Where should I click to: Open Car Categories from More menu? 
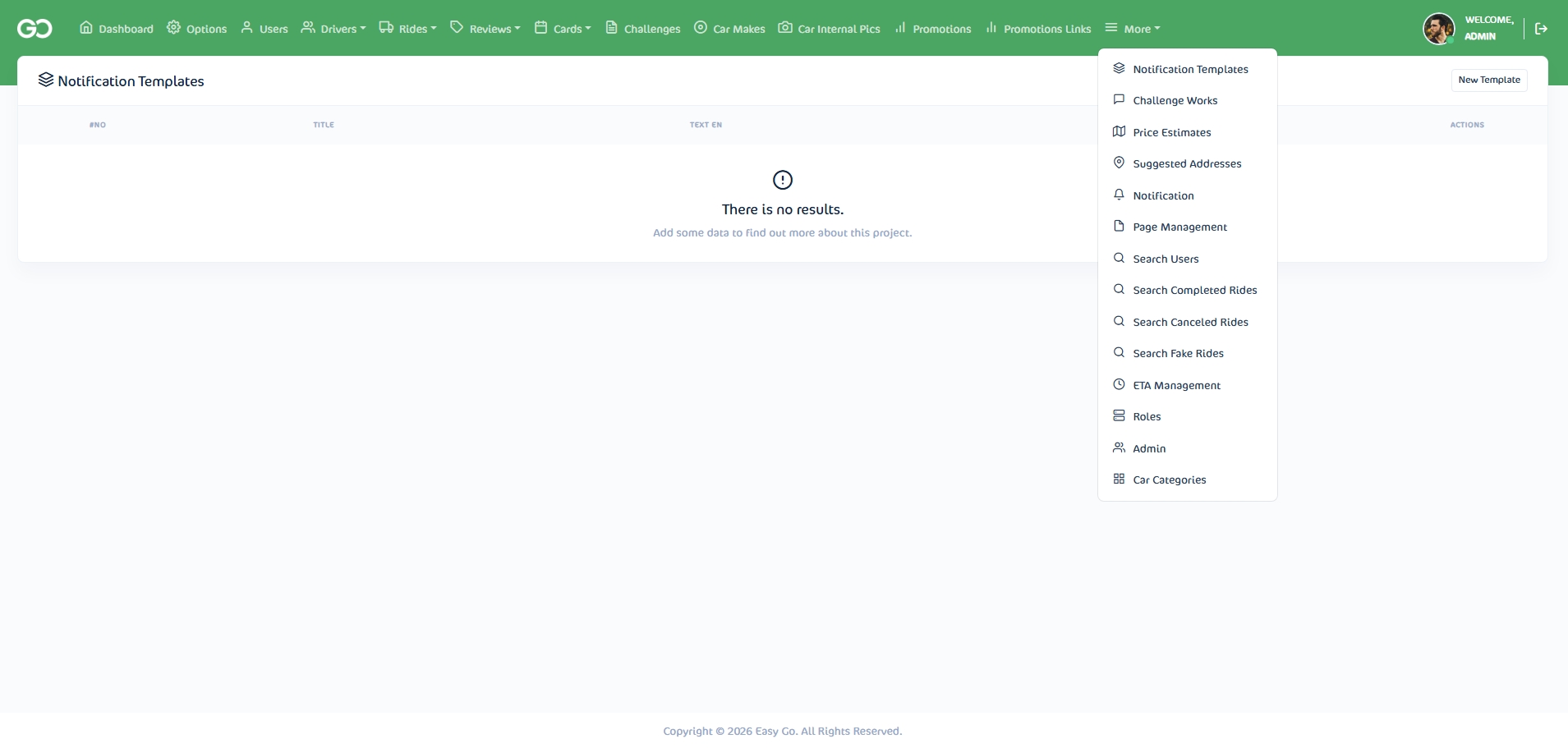coord(1169,480)
